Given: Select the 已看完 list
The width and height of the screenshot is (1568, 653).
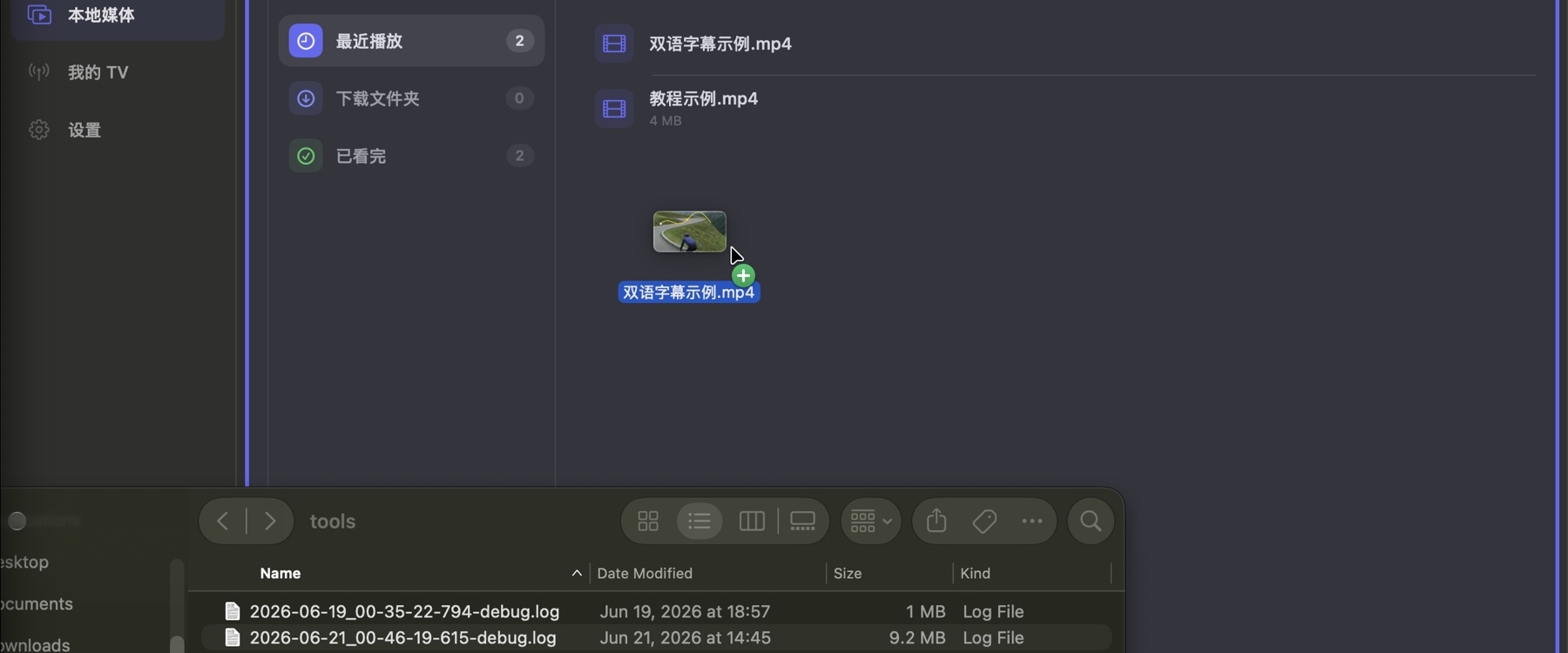Looking at the screenshot, I should click(411, 156).
